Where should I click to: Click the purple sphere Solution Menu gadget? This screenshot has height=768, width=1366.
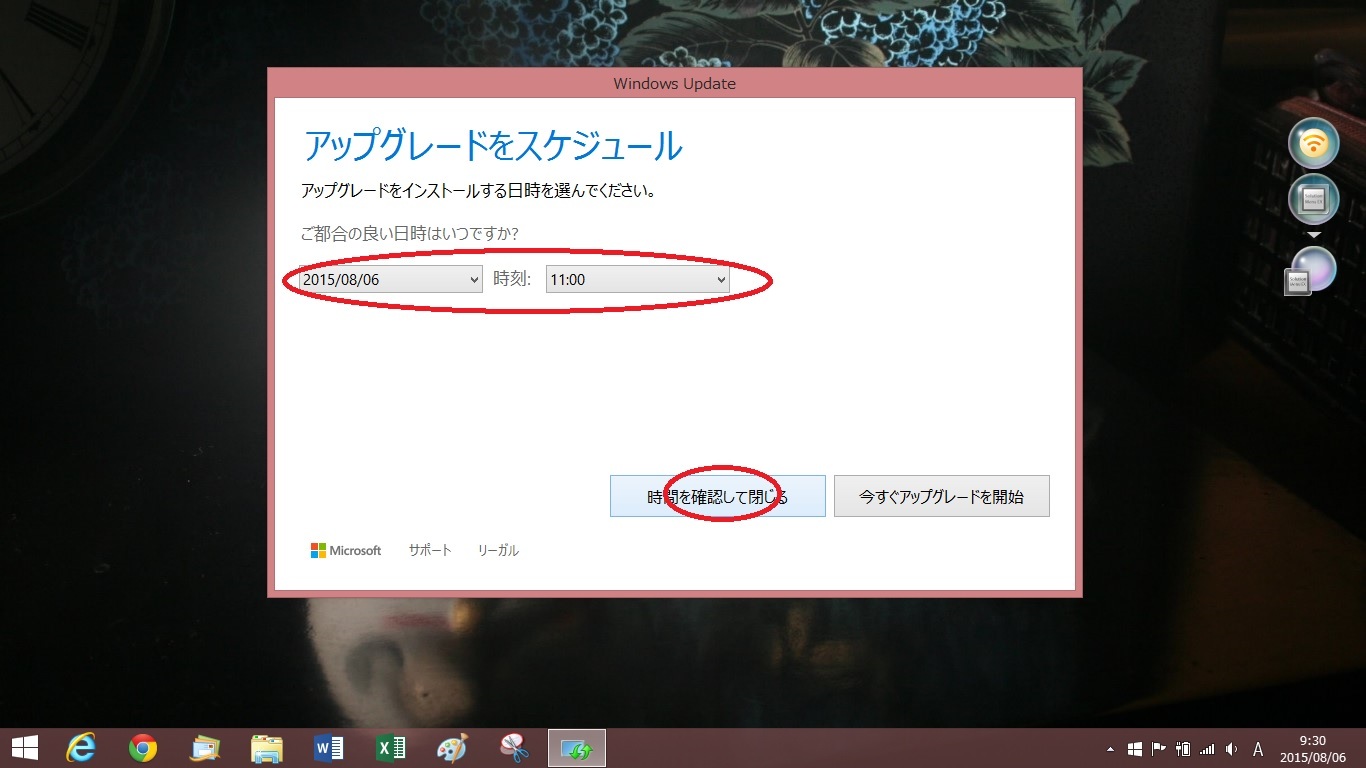[x=1311, y=271]
